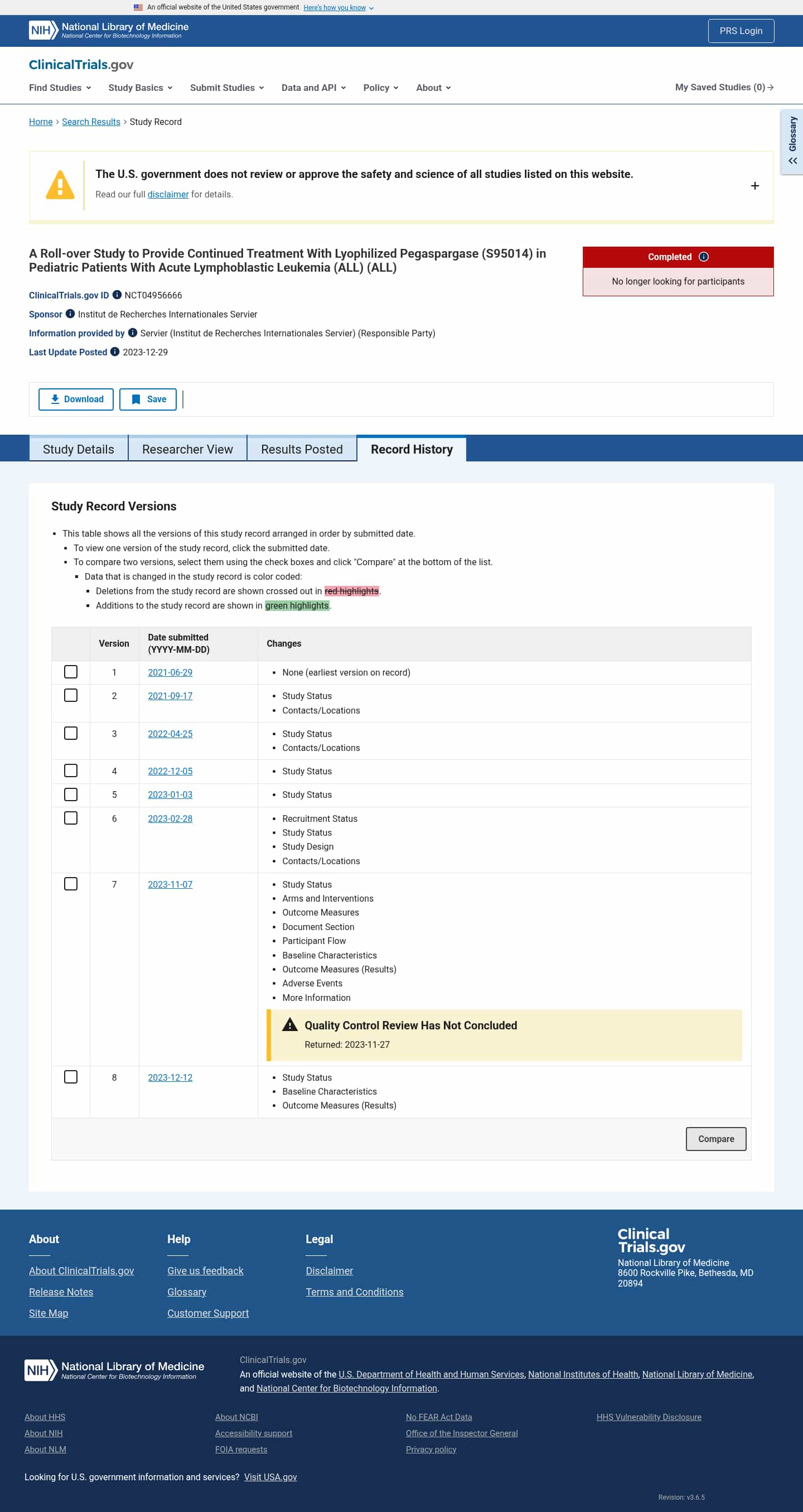Switch to the Results Posted tab
Viewport: 803px width, 1512px height.
point(302,449)
